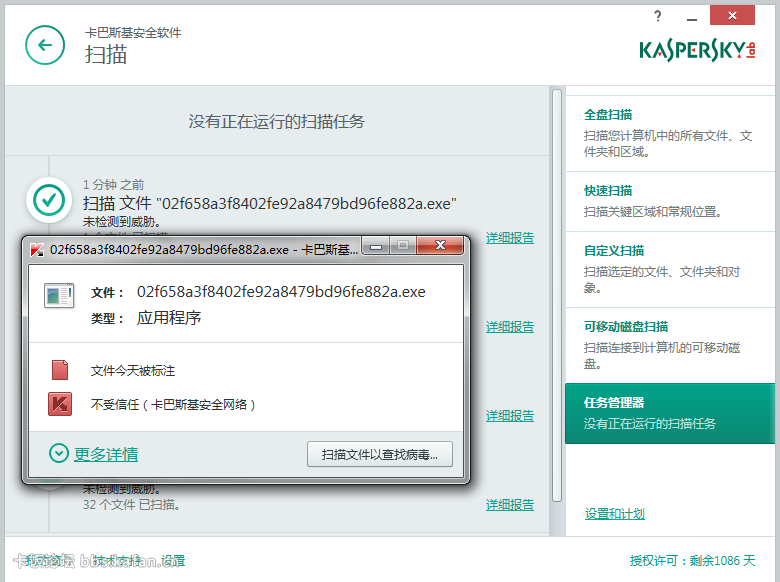Click the 1 分钟 之前 timestamp
780x582 pixels.
pos(113,185)
